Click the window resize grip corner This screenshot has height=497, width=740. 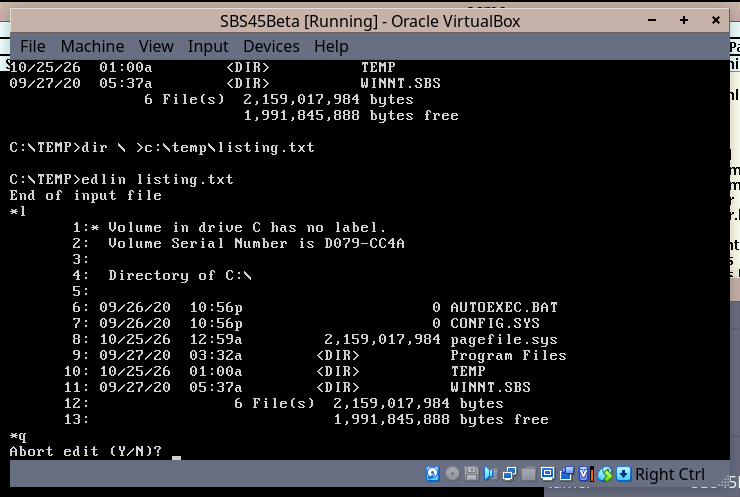point(724,481)
